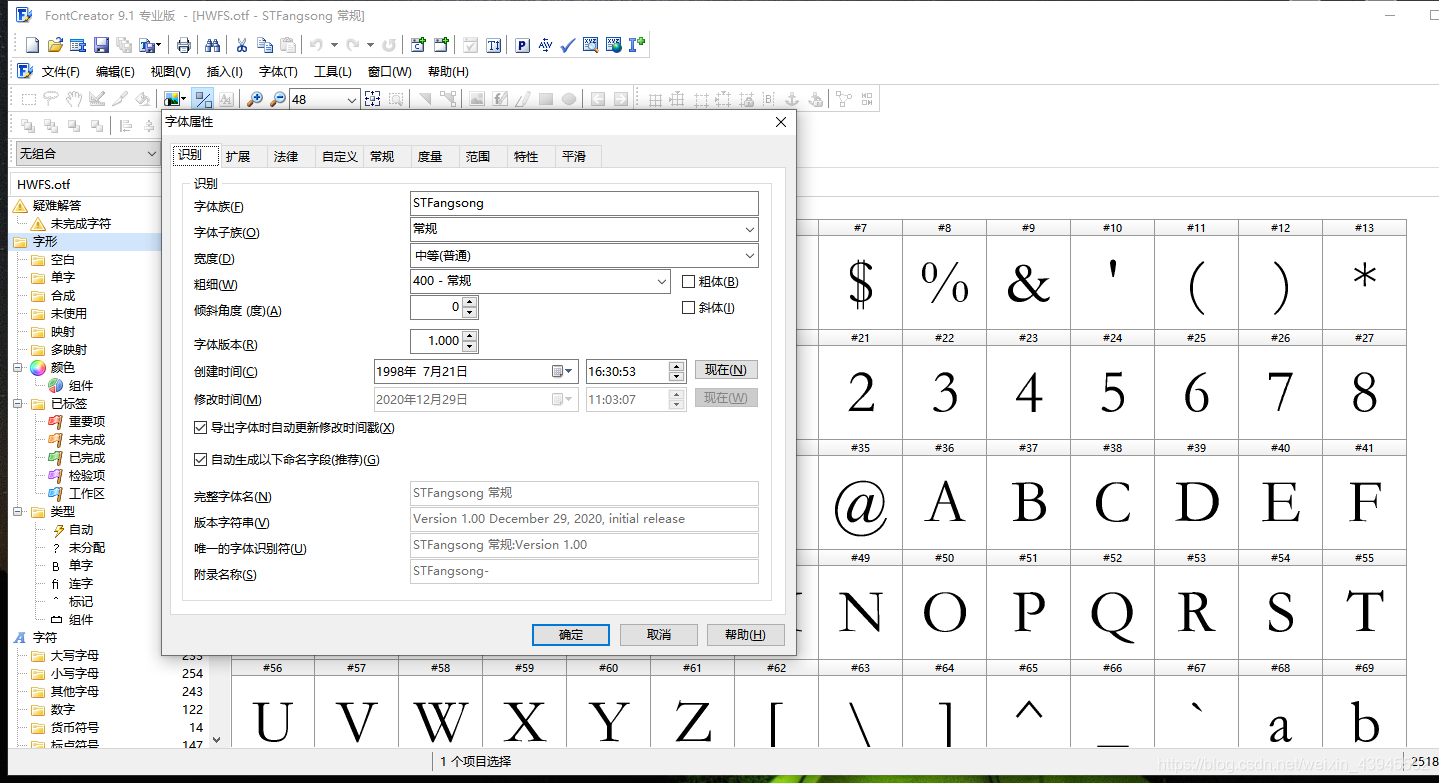Click the TI text toolbar icon
Image resolution: width=1439 pixels, height=783 pixels.
494,45
